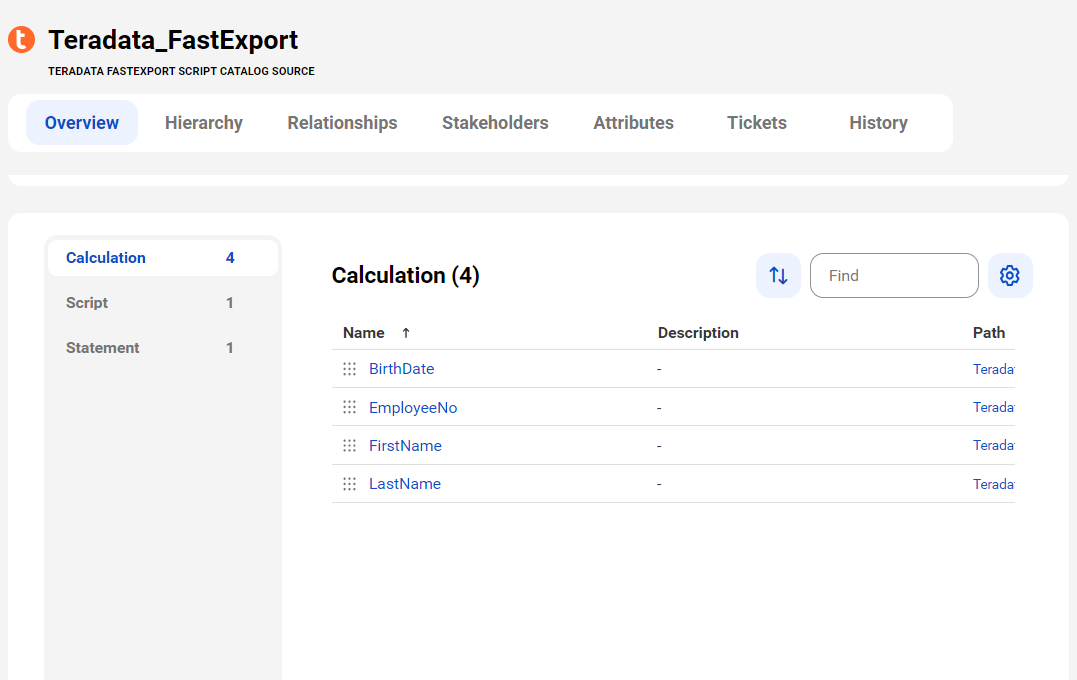
Task: Grab the drag handle beside FirstName
Action: coord(350,446)
